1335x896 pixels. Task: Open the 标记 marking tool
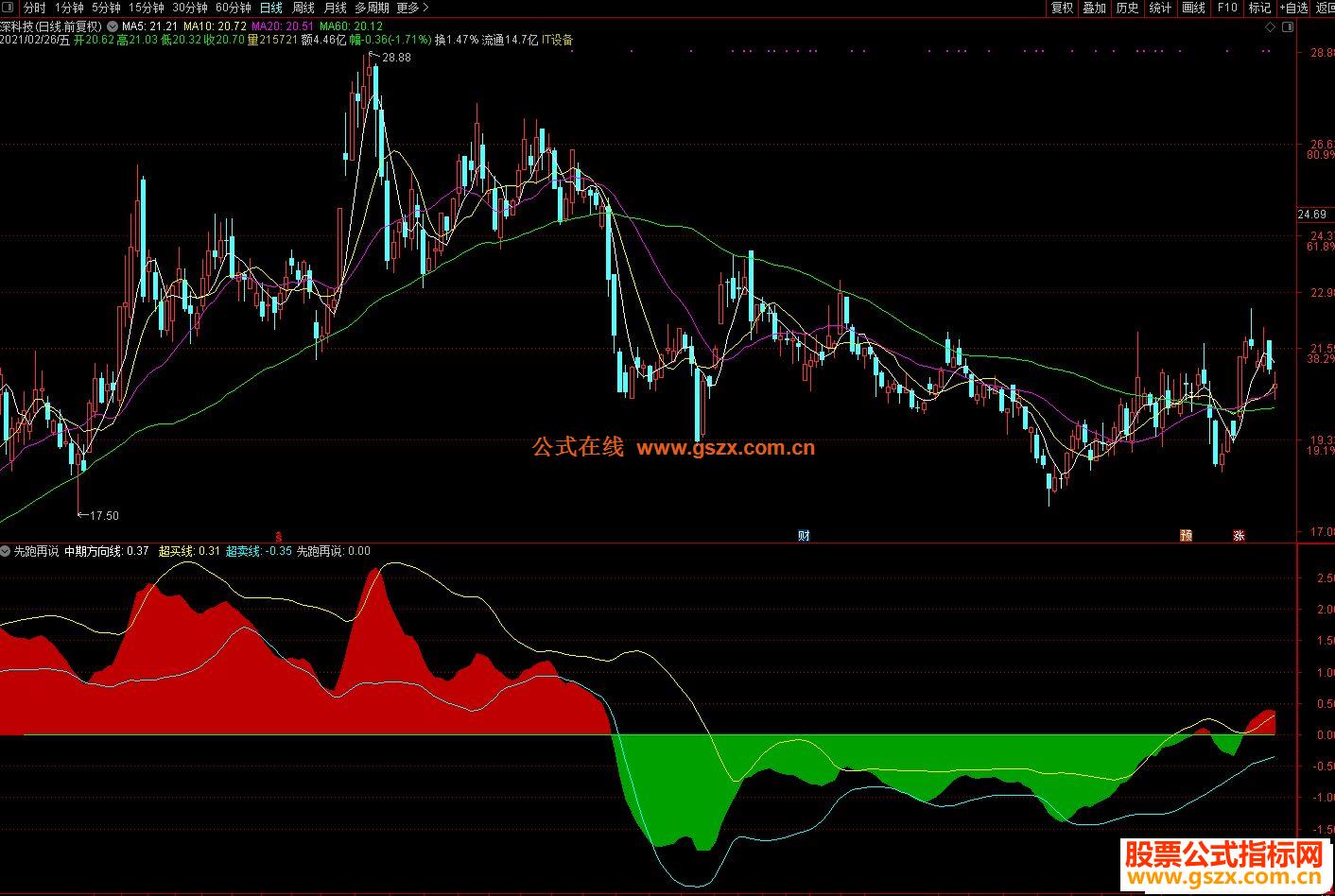click(x=1259, y=8)
